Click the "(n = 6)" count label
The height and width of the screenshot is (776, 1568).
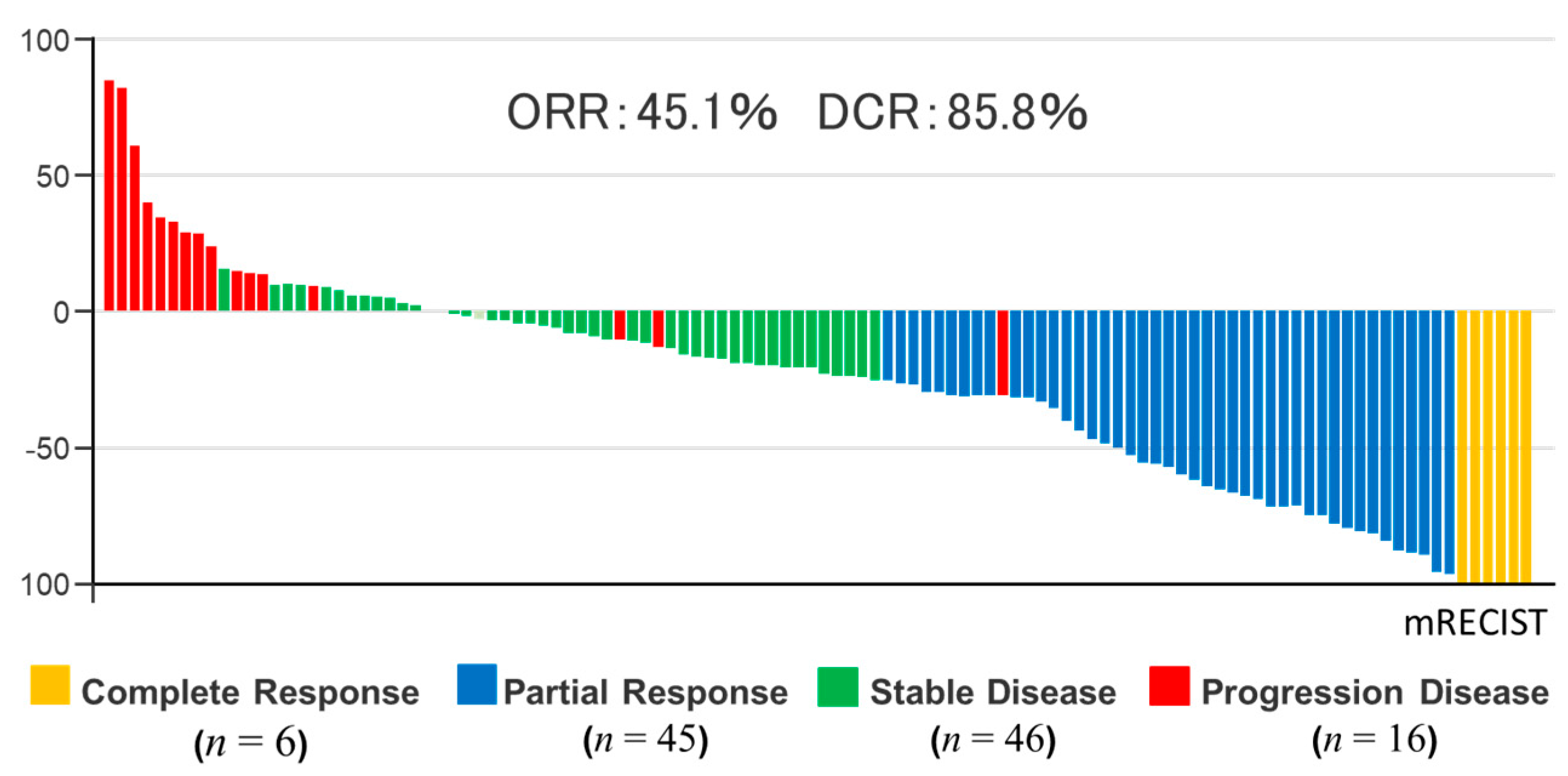point(251,742)
